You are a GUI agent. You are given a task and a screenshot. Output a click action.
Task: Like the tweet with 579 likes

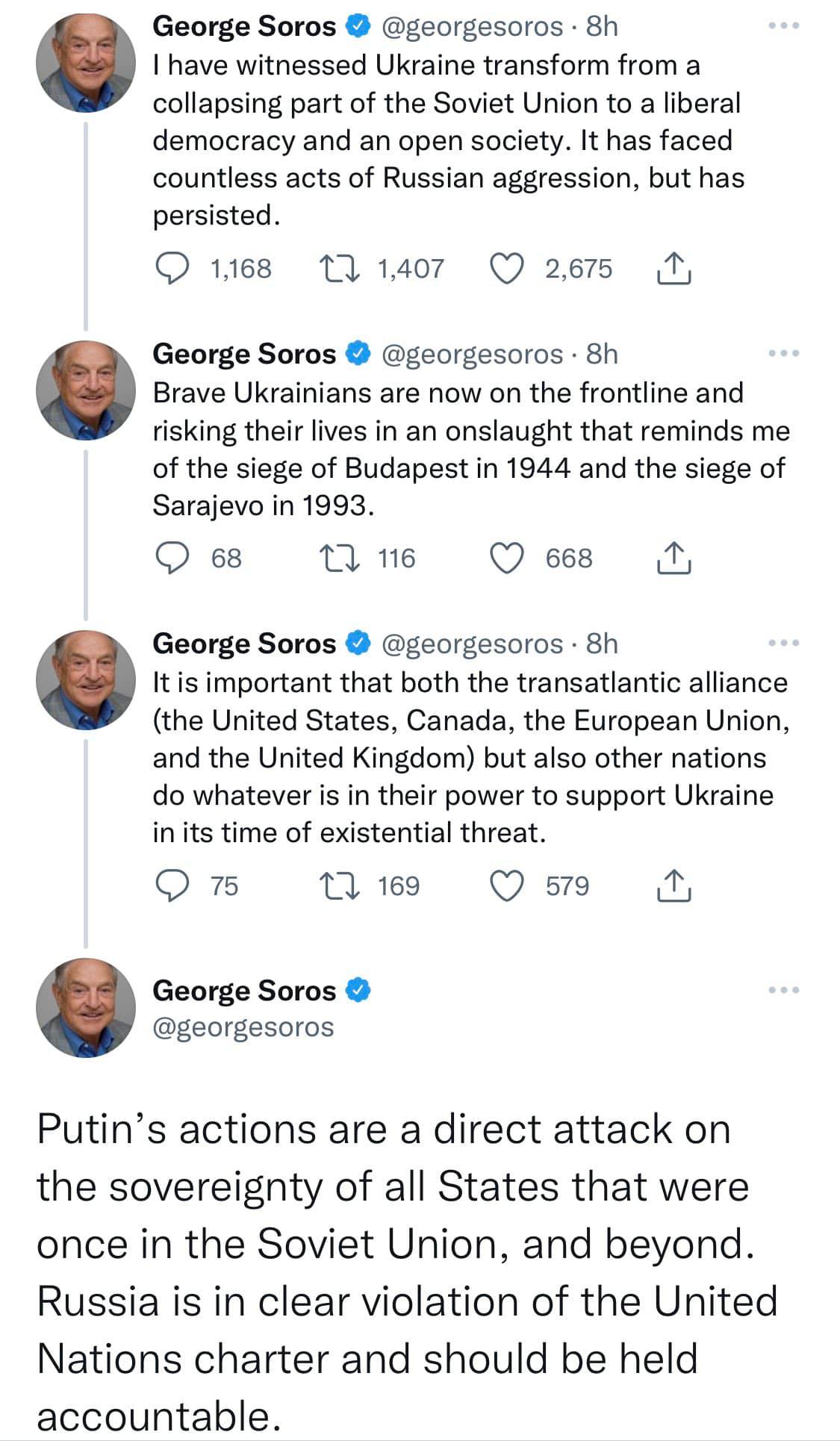pyautogui.click(x=507, y=886)
